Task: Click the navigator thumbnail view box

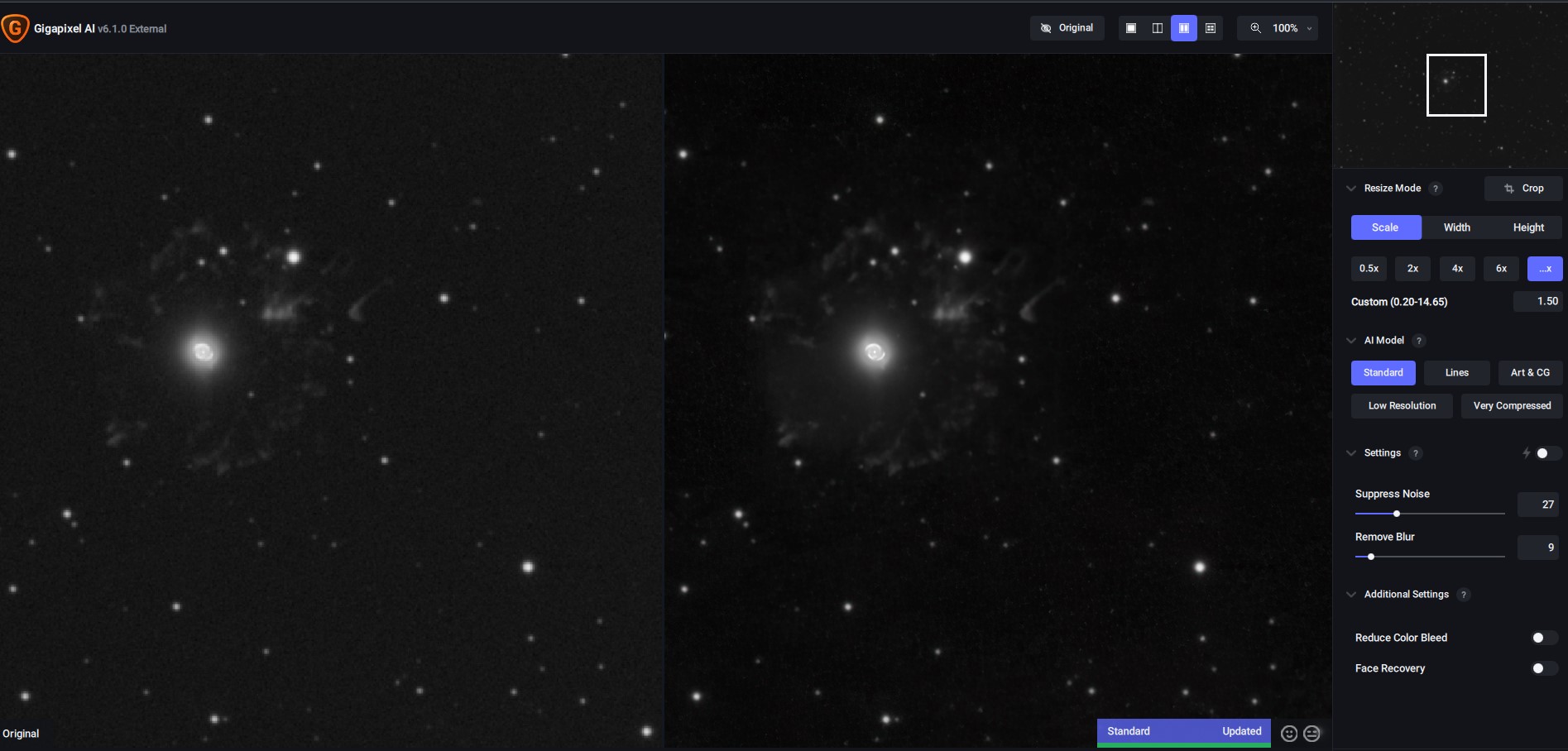Action: click(x=1456, y=85)
